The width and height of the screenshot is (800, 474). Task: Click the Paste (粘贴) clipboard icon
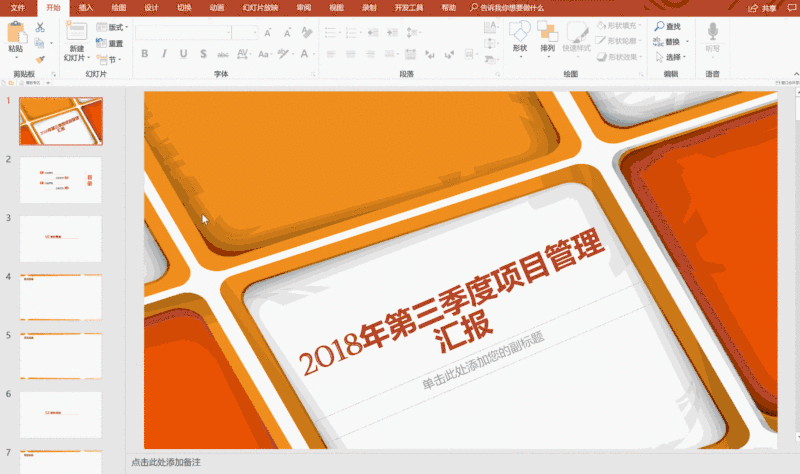pos(15,35)
